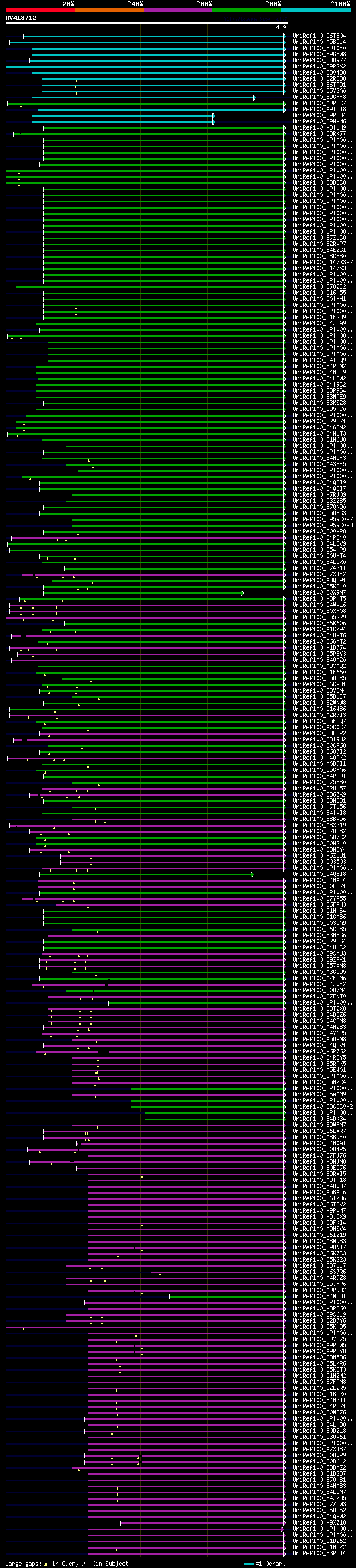The width and height of the screenshot is (356, 1568).
Task: Select the UniRef100_B7ZWG0 label
Action: click(319, 238)
